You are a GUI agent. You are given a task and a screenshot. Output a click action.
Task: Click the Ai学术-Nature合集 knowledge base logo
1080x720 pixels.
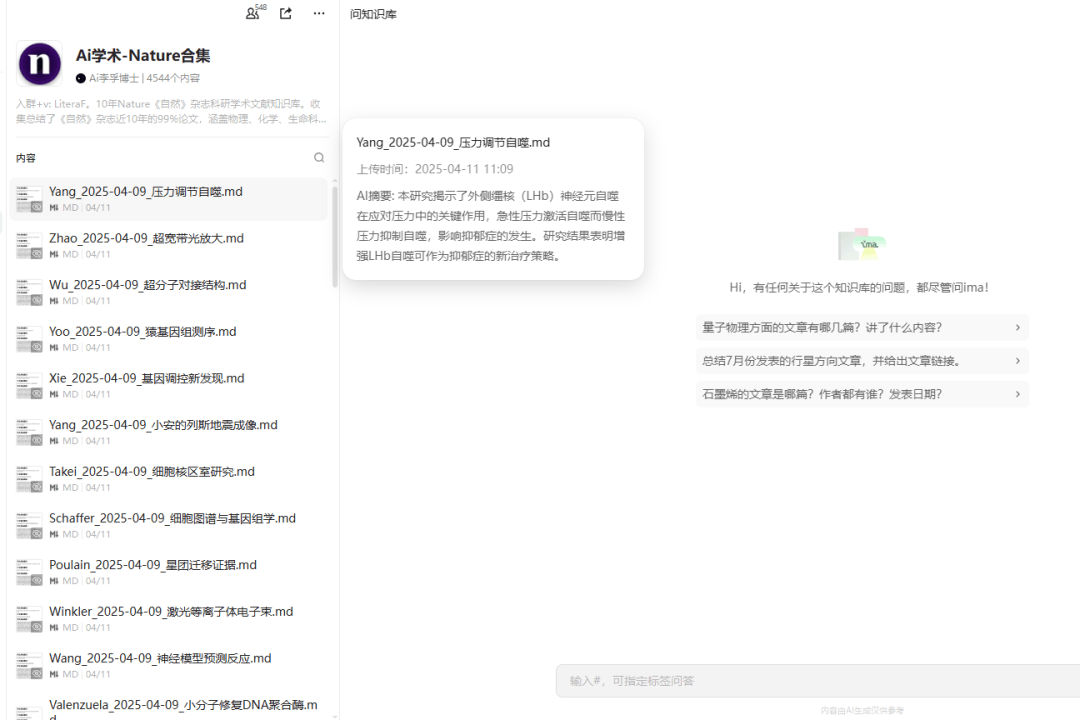(x=40, y=64)
